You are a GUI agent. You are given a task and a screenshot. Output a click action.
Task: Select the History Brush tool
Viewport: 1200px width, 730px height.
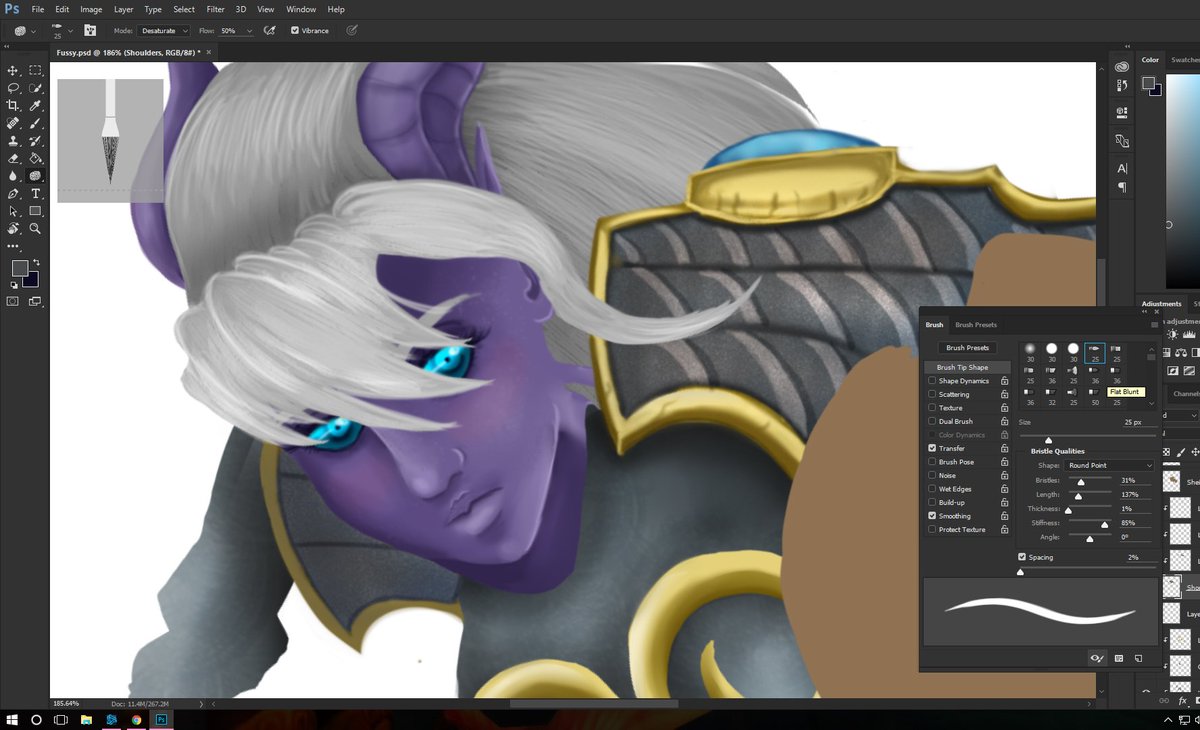35,141
